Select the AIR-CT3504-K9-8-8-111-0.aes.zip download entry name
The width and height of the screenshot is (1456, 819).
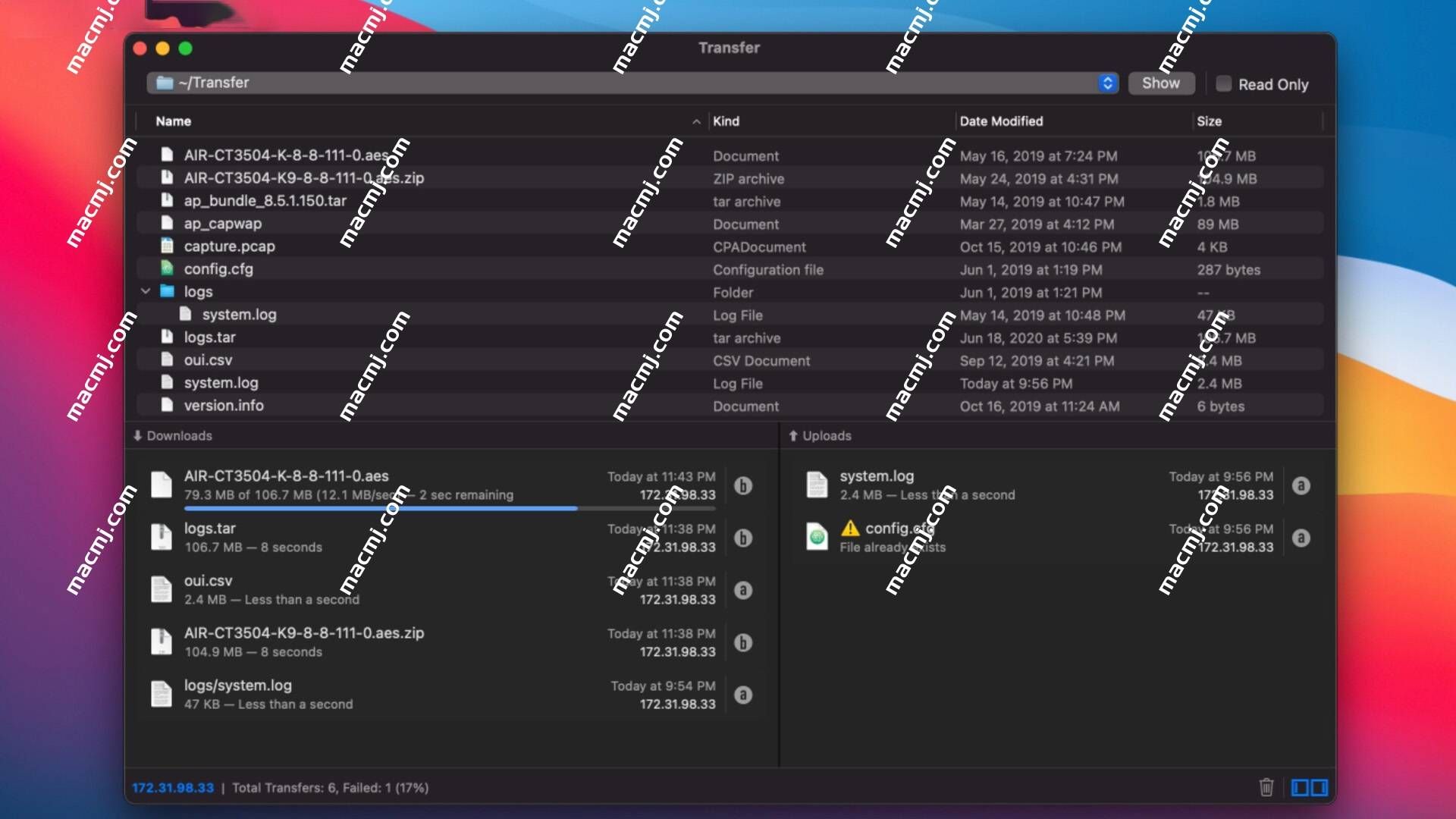coord(304,633)
